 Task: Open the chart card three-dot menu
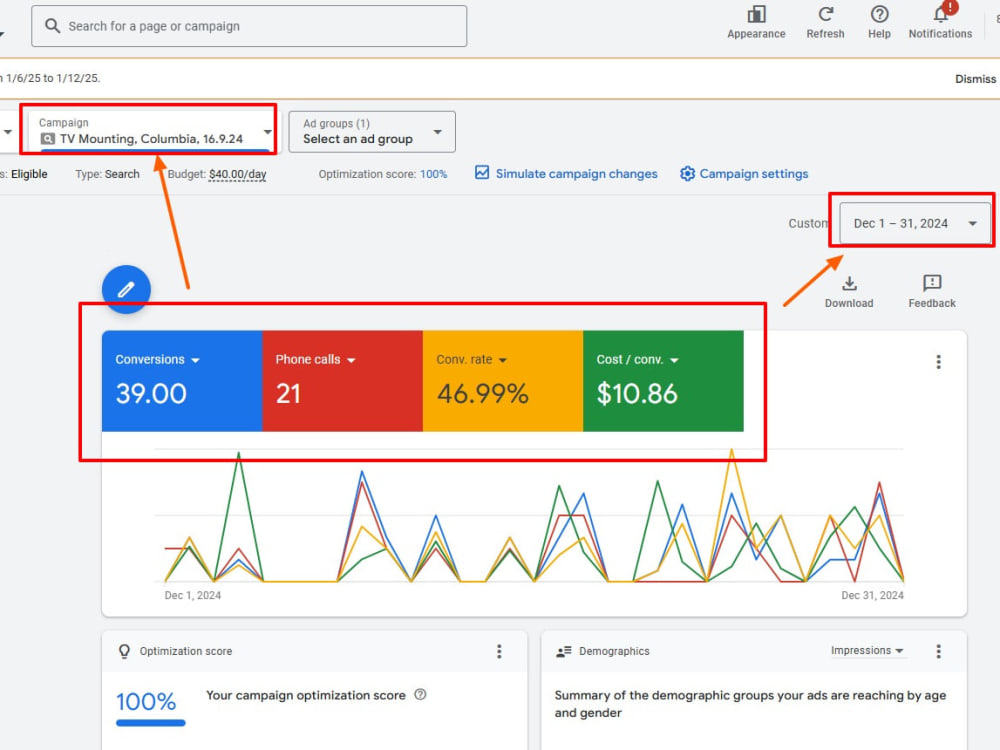point(938,362)
